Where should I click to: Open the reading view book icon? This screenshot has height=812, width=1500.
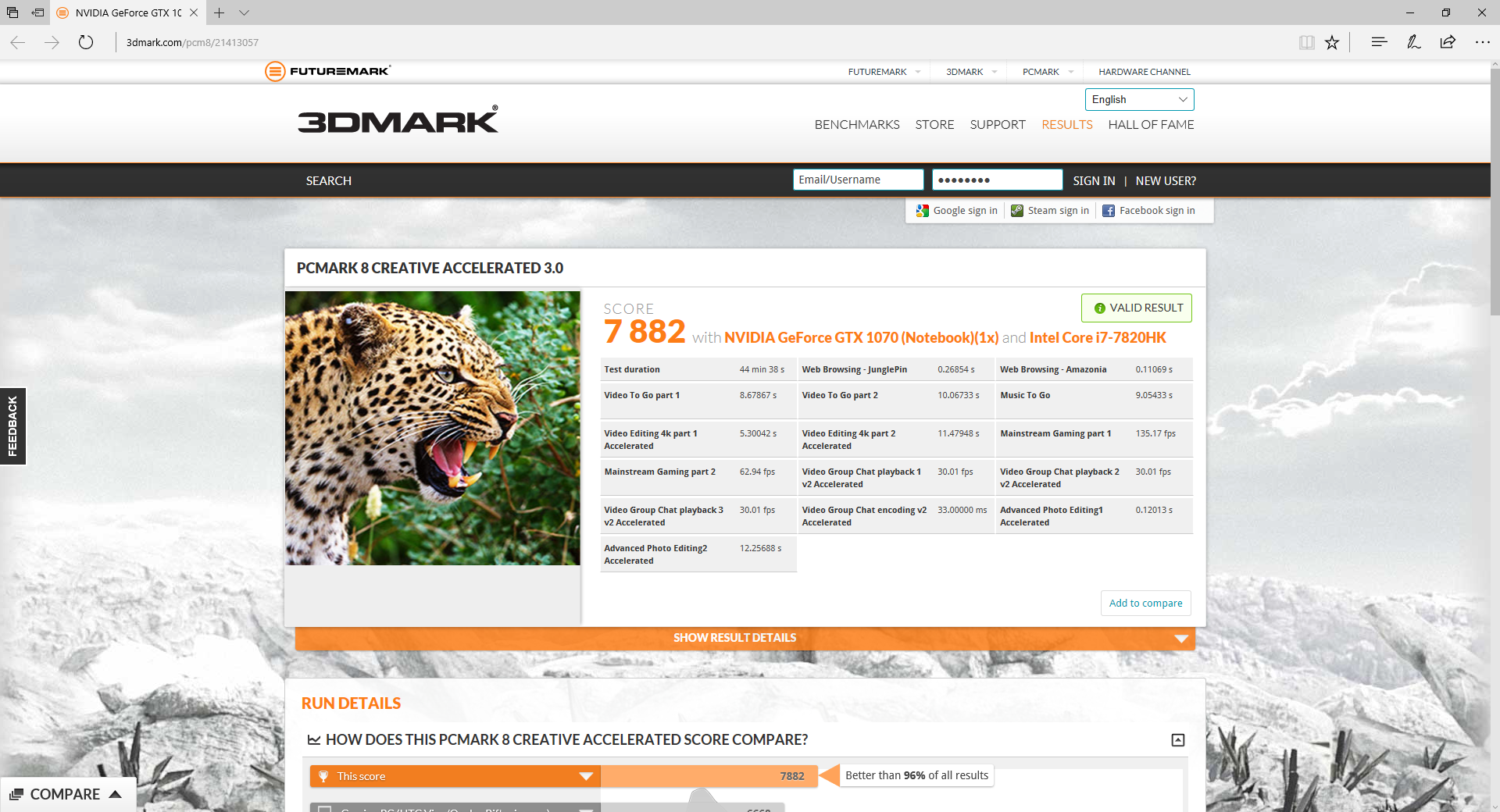[x=1306, y=42]
